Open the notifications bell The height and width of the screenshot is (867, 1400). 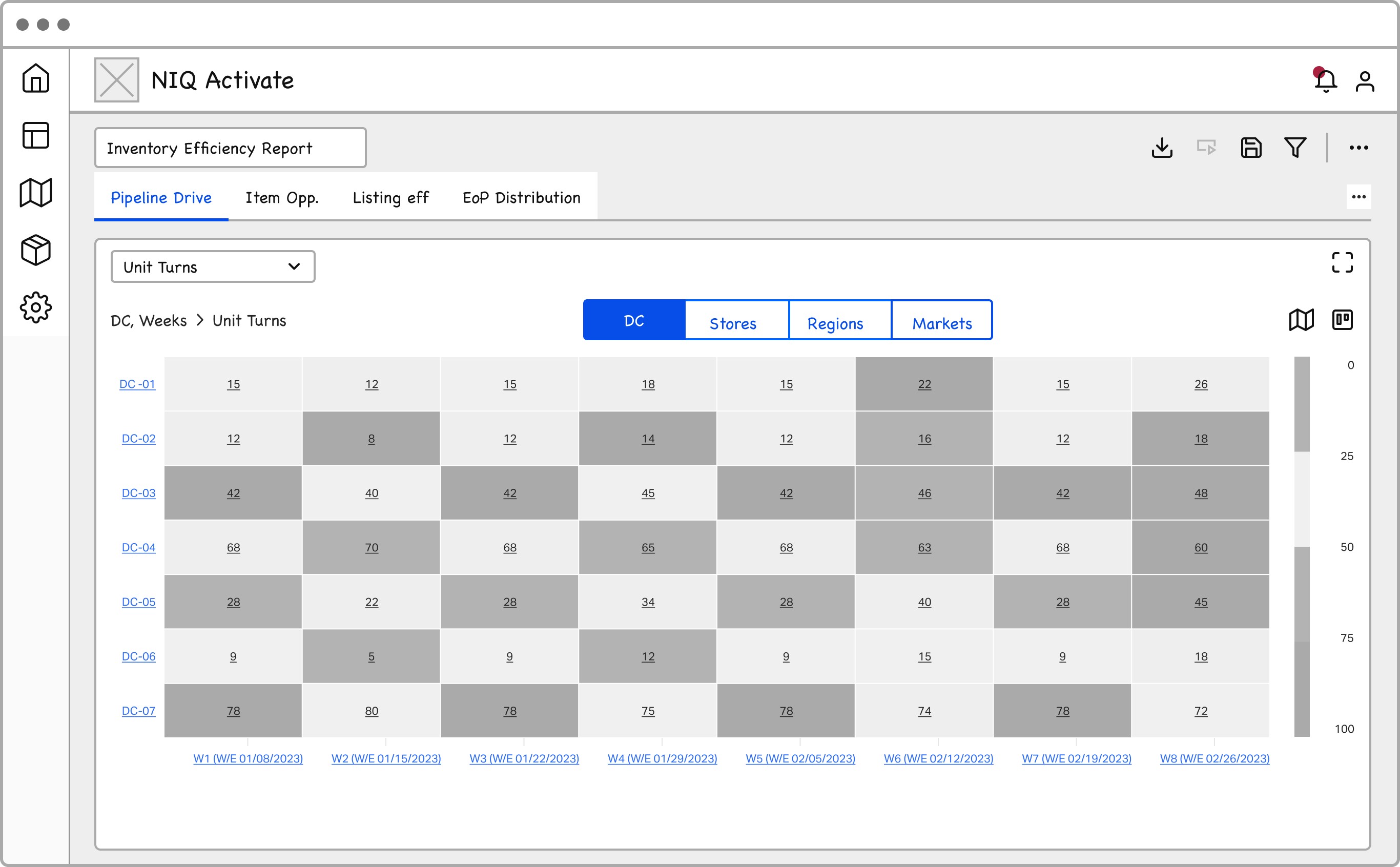click(1326, 81)
